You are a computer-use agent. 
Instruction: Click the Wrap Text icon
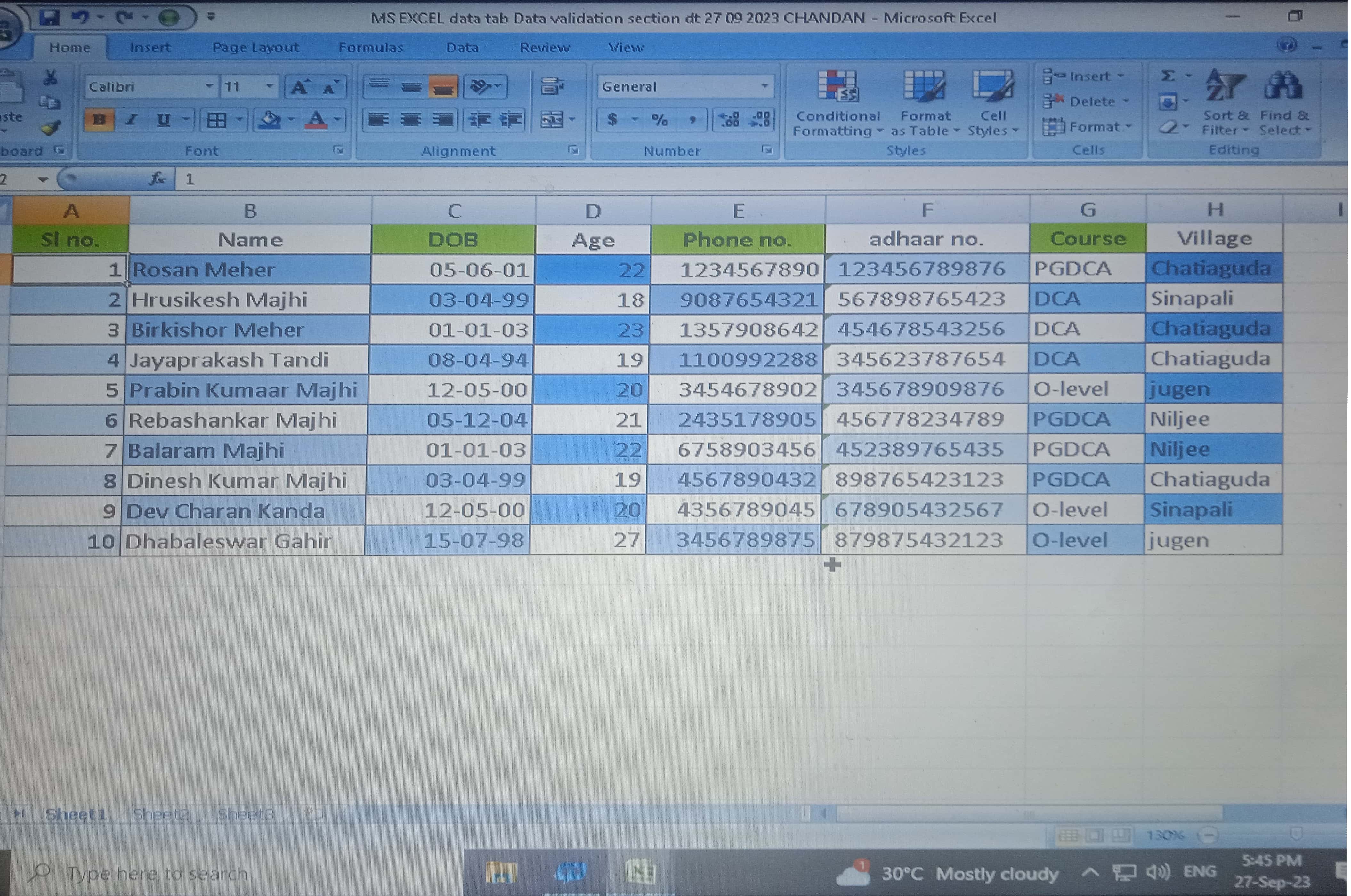click(552, 87)
